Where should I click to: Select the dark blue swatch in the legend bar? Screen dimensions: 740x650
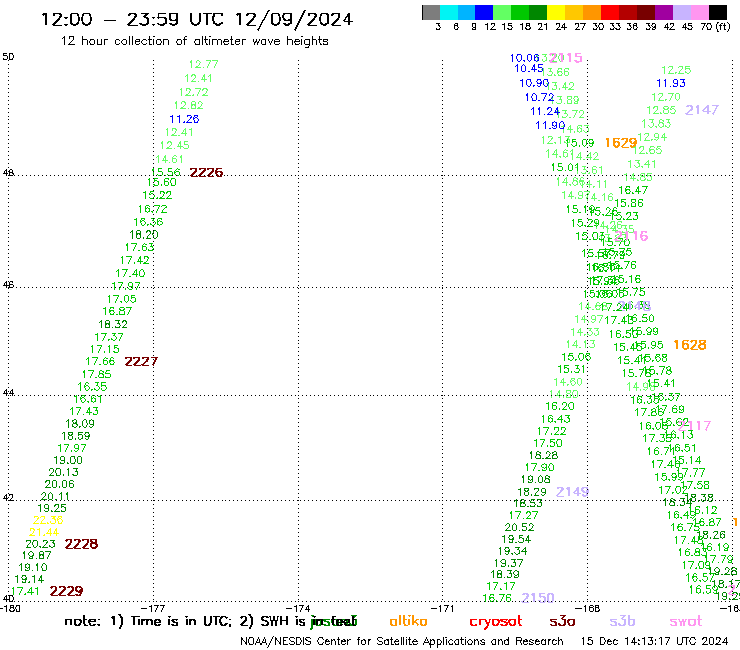(x=484, y=12)
